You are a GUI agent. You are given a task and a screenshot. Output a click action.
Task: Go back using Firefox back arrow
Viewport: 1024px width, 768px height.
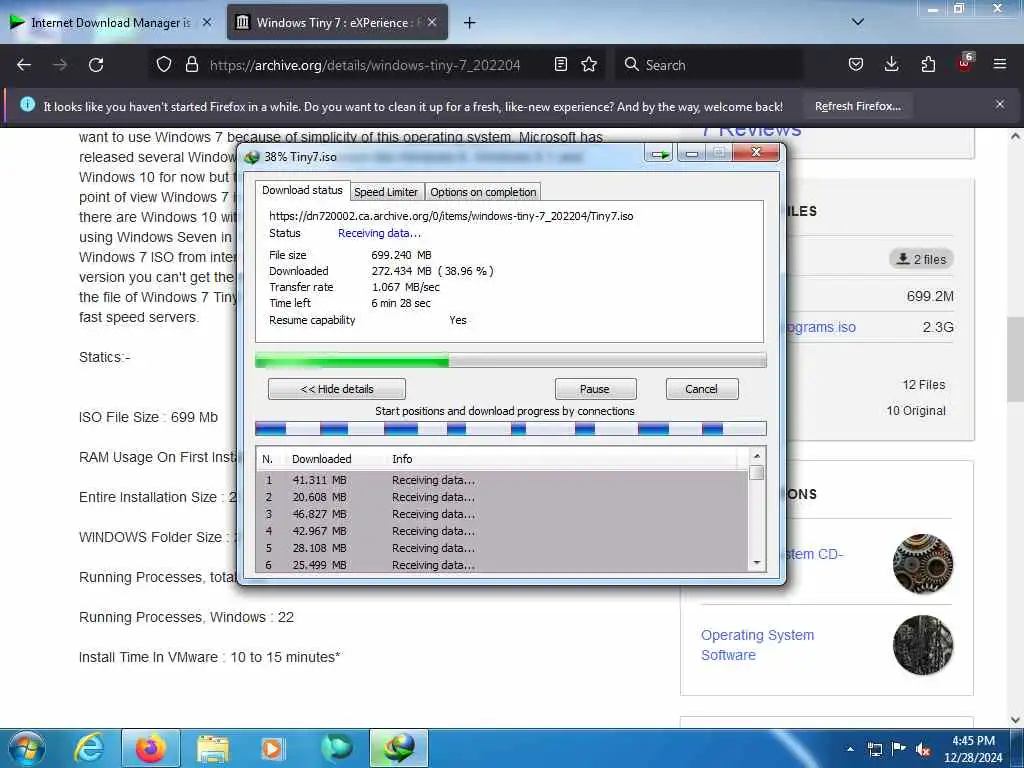(x=24, y=65)
